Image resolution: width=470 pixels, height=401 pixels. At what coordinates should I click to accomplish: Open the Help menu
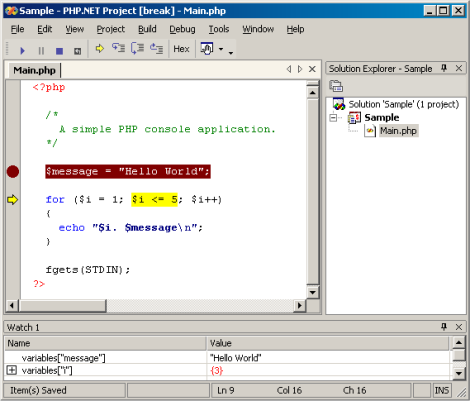pos(295,29)
